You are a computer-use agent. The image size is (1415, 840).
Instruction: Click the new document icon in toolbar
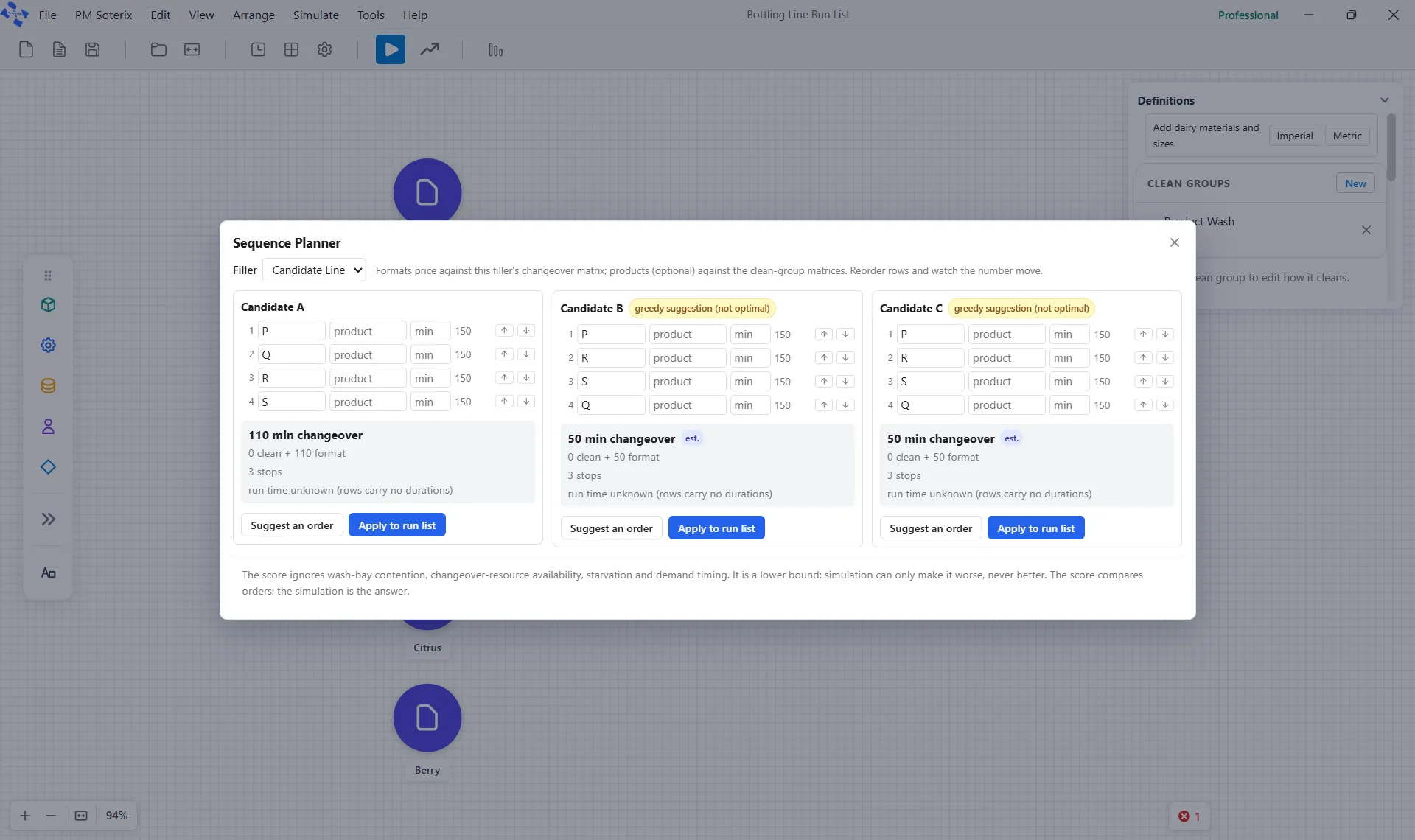tap(26, 49)
